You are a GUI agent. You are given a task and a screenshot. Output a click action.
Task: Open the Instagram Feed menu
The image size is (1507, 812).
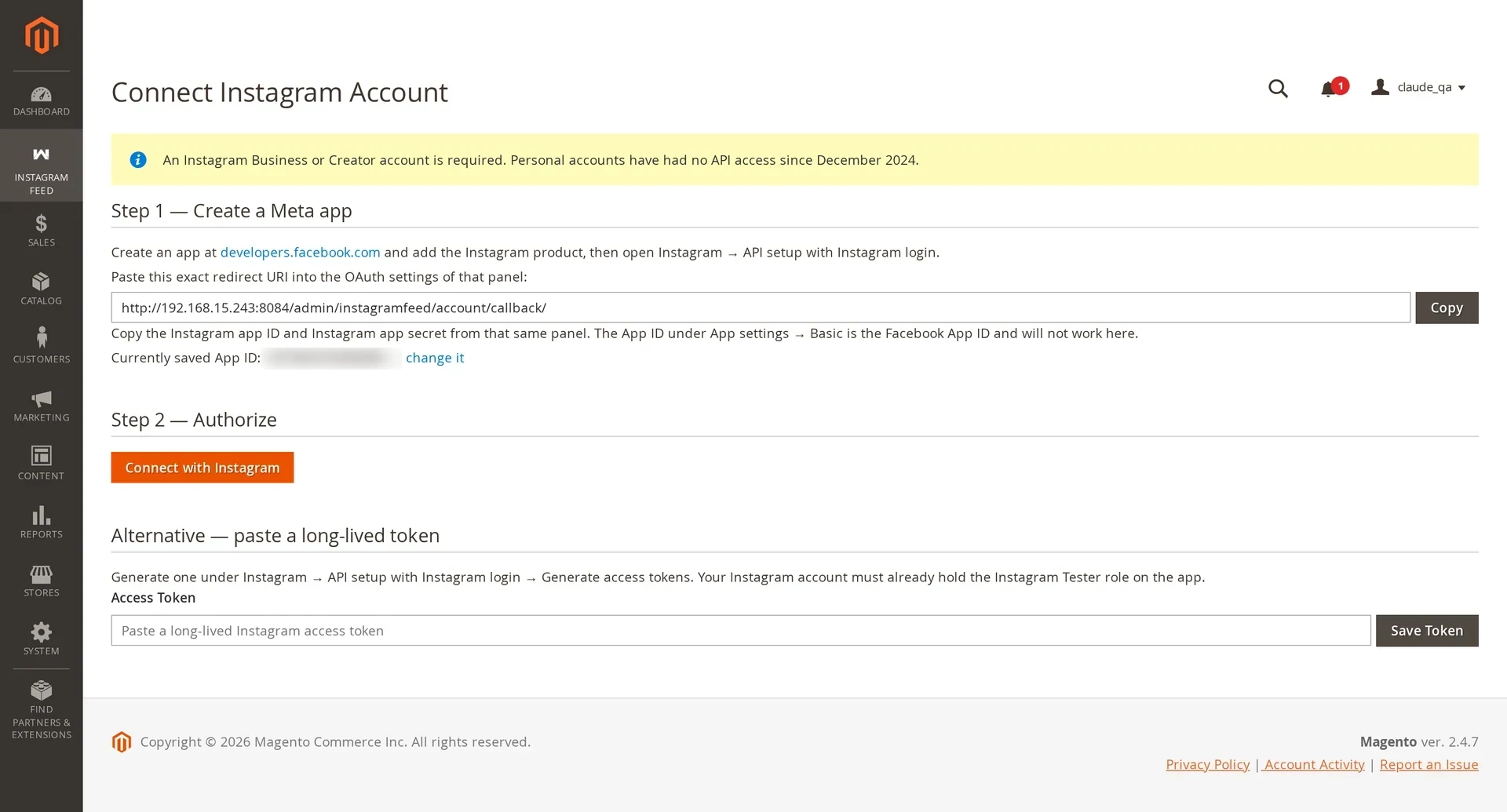[42, 166]
